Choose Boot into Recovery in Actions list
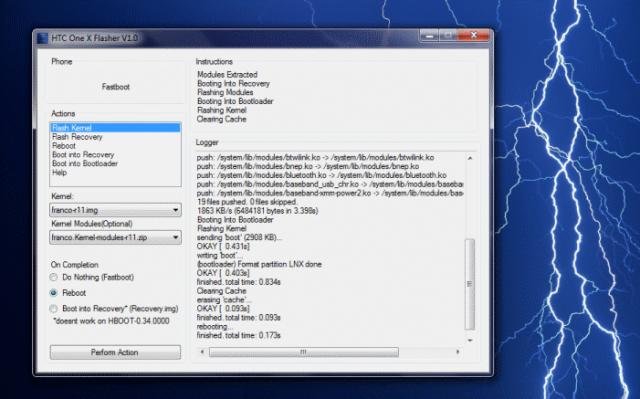 pyautogui.click(x=83, y=155)
